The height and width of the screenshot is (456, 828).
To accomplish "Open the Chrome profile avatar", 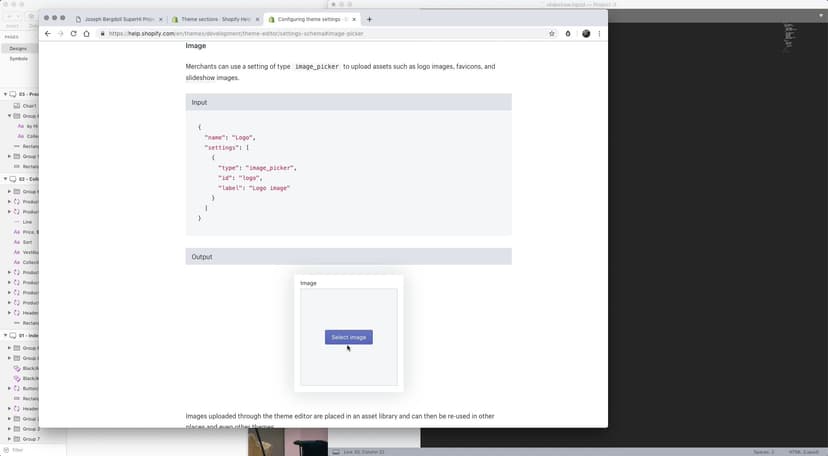I will pos(586,33).
